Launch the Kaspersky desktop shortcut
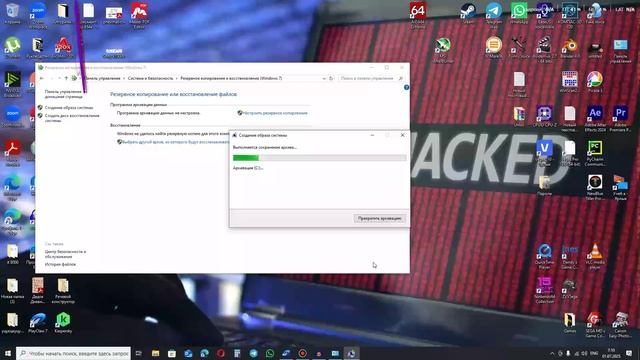640x360 pixels. tap(63, 322)
